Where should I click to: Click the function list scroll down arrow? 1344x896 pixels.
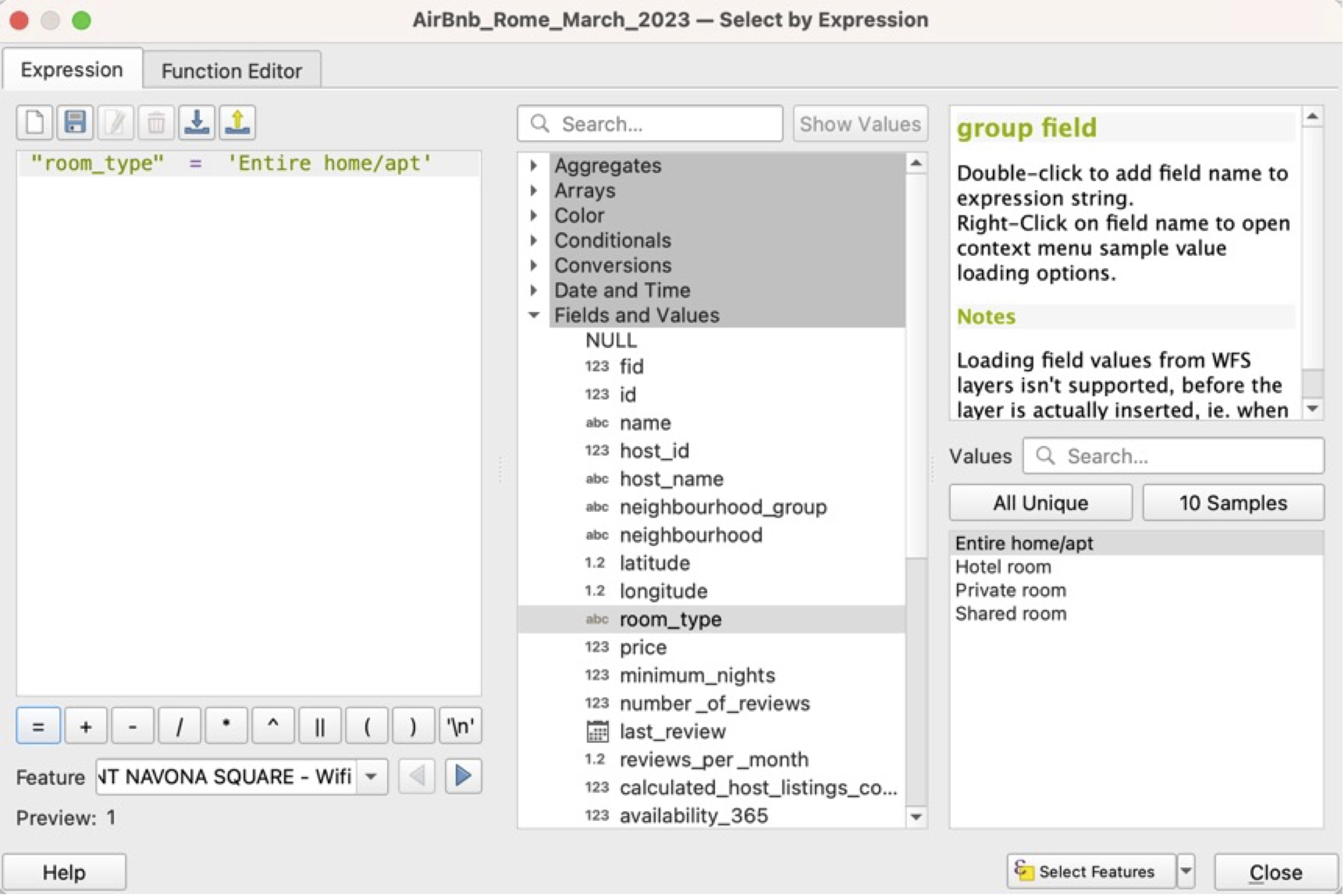click(916, 817)
